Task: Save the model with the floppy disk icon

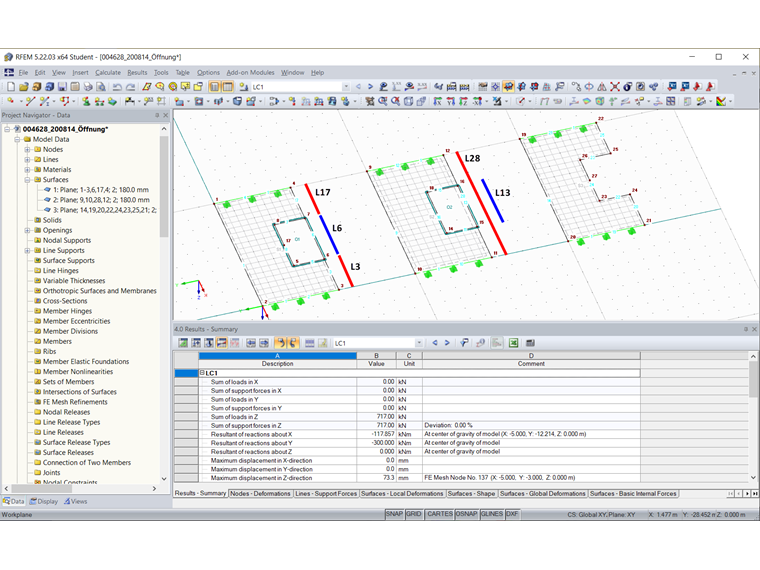Action: click(x=62, y=87)
